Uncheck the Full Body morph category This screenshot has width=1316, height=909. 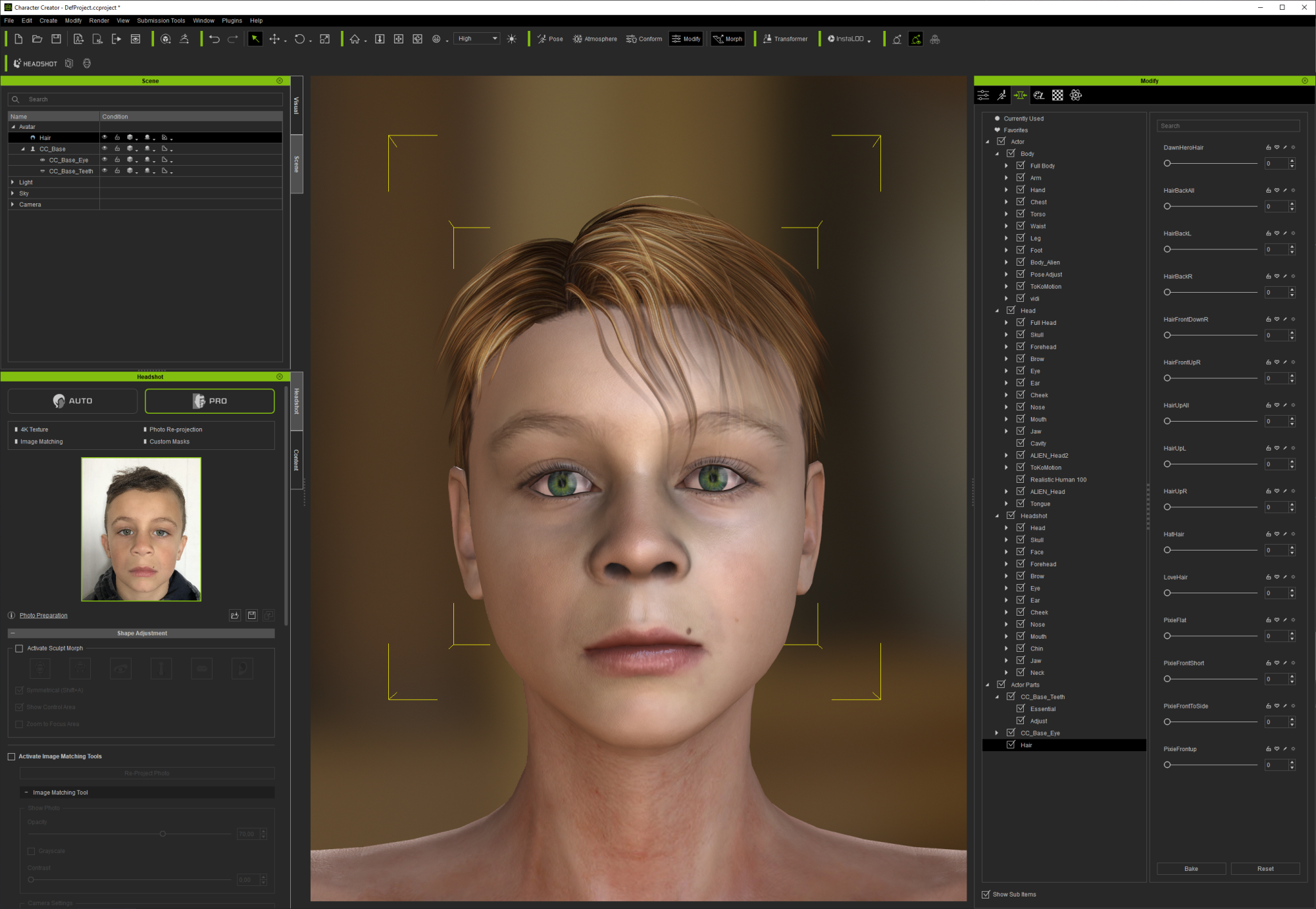pos(1021,166)
